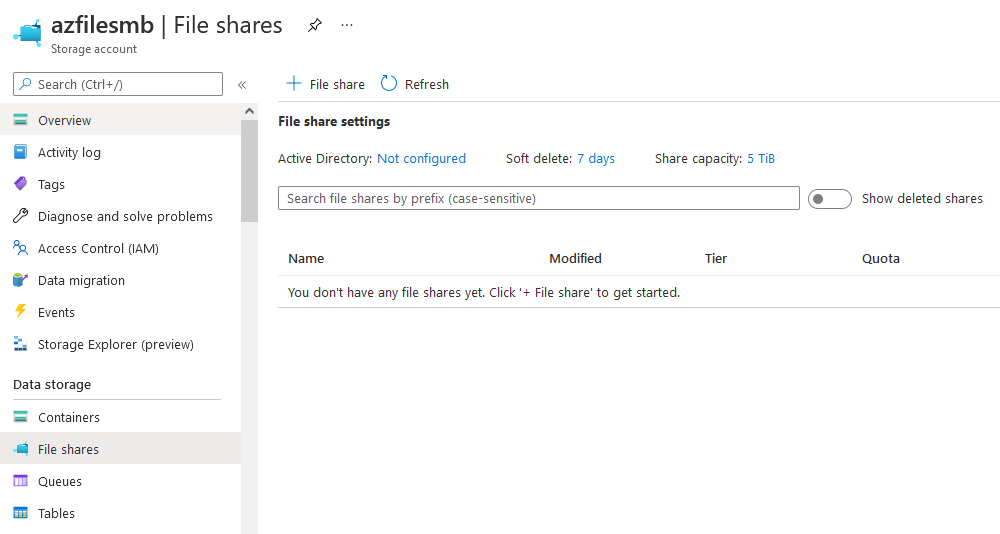Viewport: 1000px width, 534px height.
Task: Open Tags menu item
Action: point(121,184)
